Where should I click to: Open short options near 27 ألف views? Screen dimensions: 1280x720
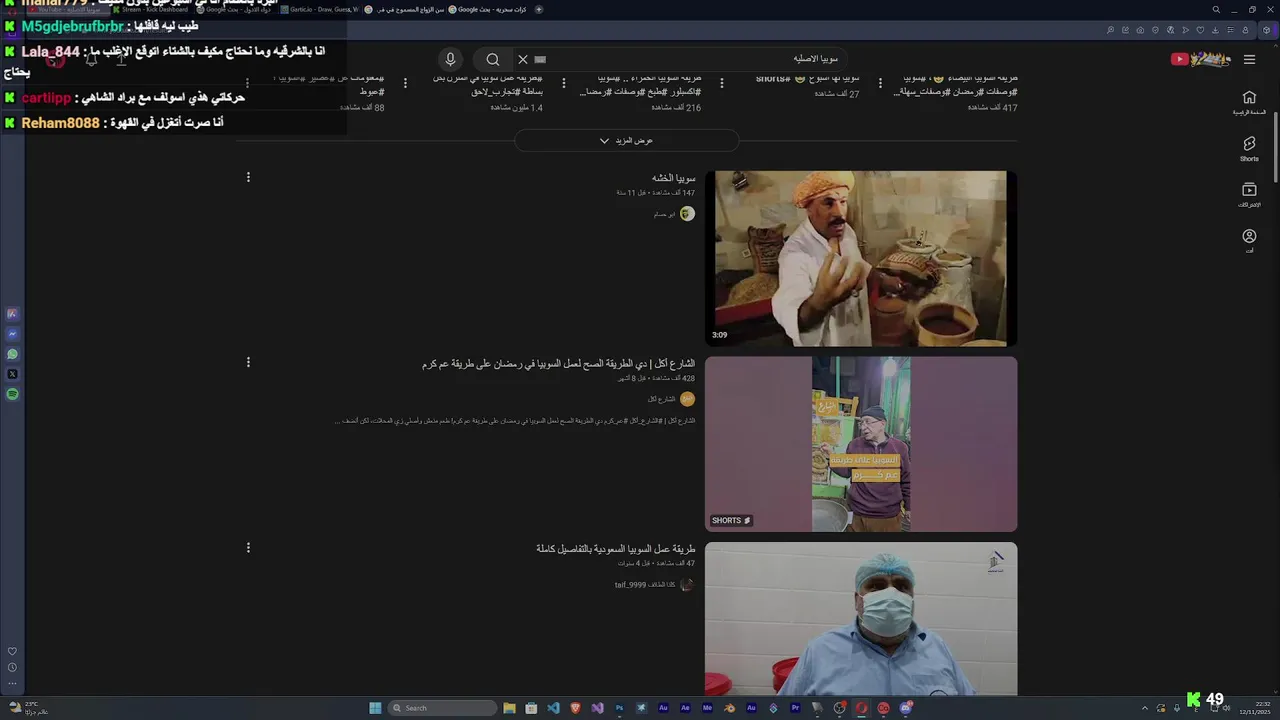pos(722,84)
